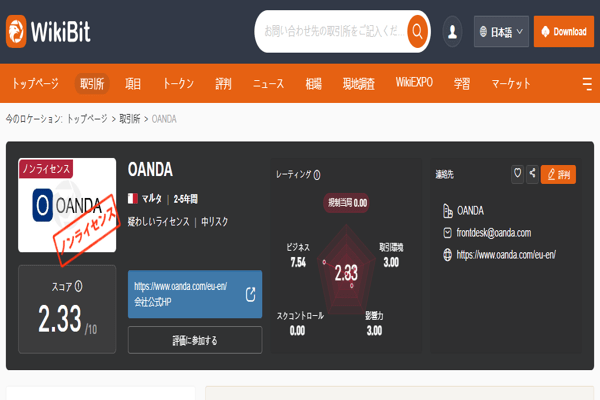Expand the hamburger menu icon
This screenshot has width=600, height=400.
[x=587, y=83]
